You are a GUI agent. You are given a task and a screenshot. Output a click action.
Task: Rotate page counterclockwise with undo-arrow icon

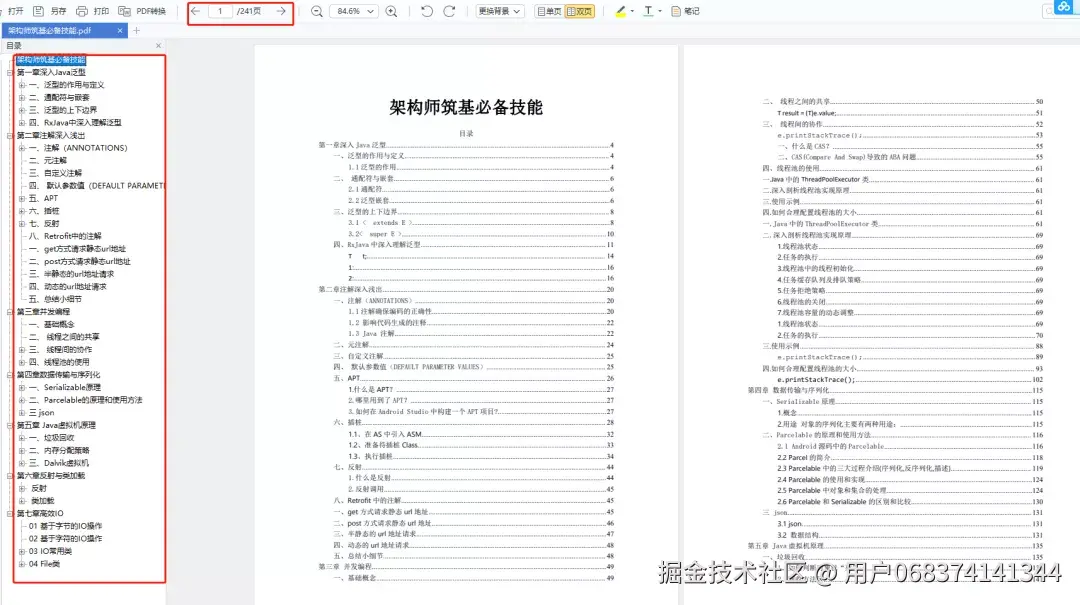427,11
